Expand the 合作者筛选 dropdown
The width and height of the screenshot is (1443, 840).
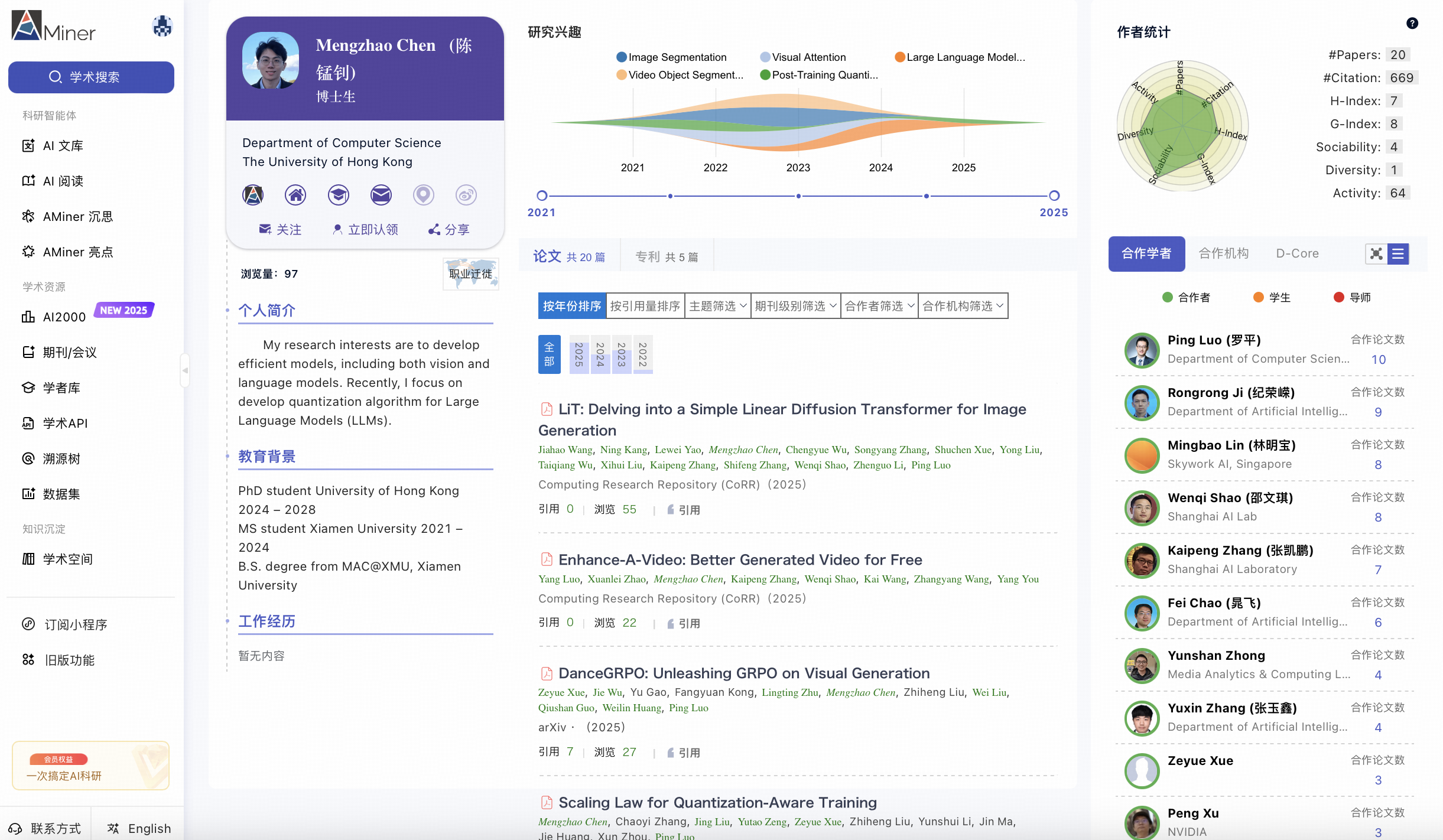point(879,306)
